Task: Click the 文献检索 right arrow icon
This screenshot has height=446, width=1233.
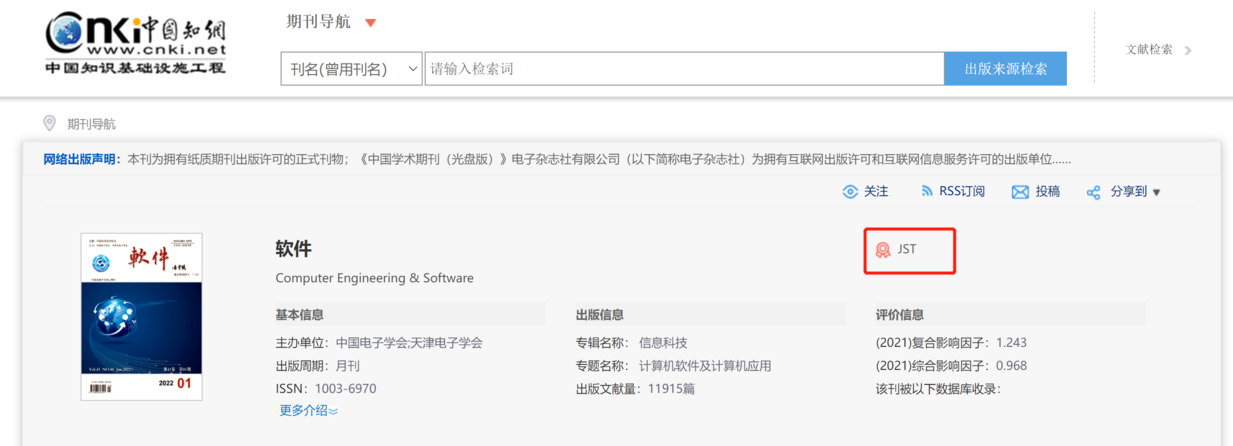Action: coord(1188,50)
